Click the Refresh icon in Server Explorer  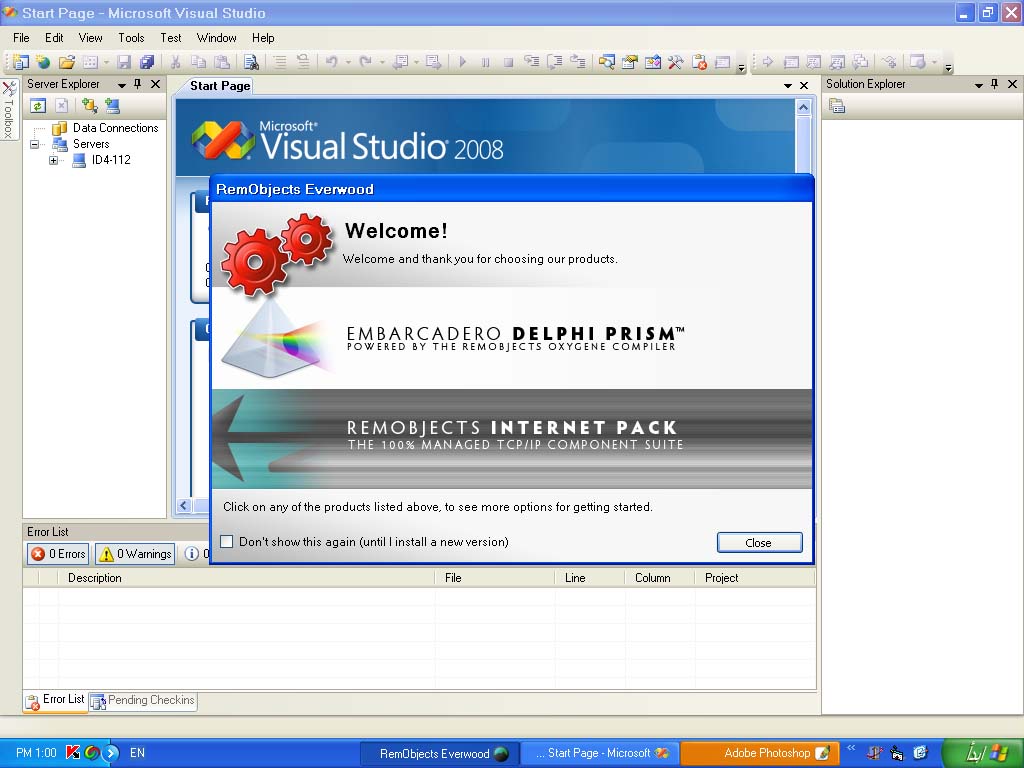coord(38,106)
